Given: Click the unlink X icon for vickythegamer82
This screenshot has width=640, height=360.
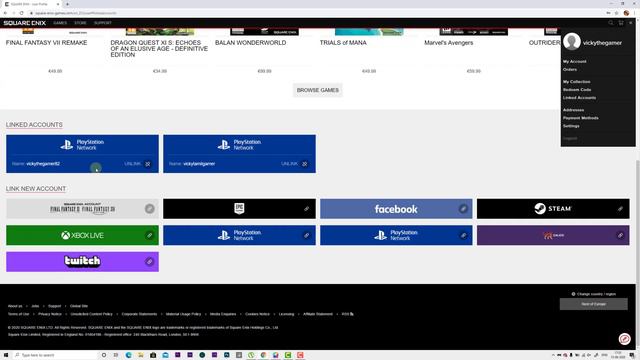Looking at the screenshot, I should (148, 164).
